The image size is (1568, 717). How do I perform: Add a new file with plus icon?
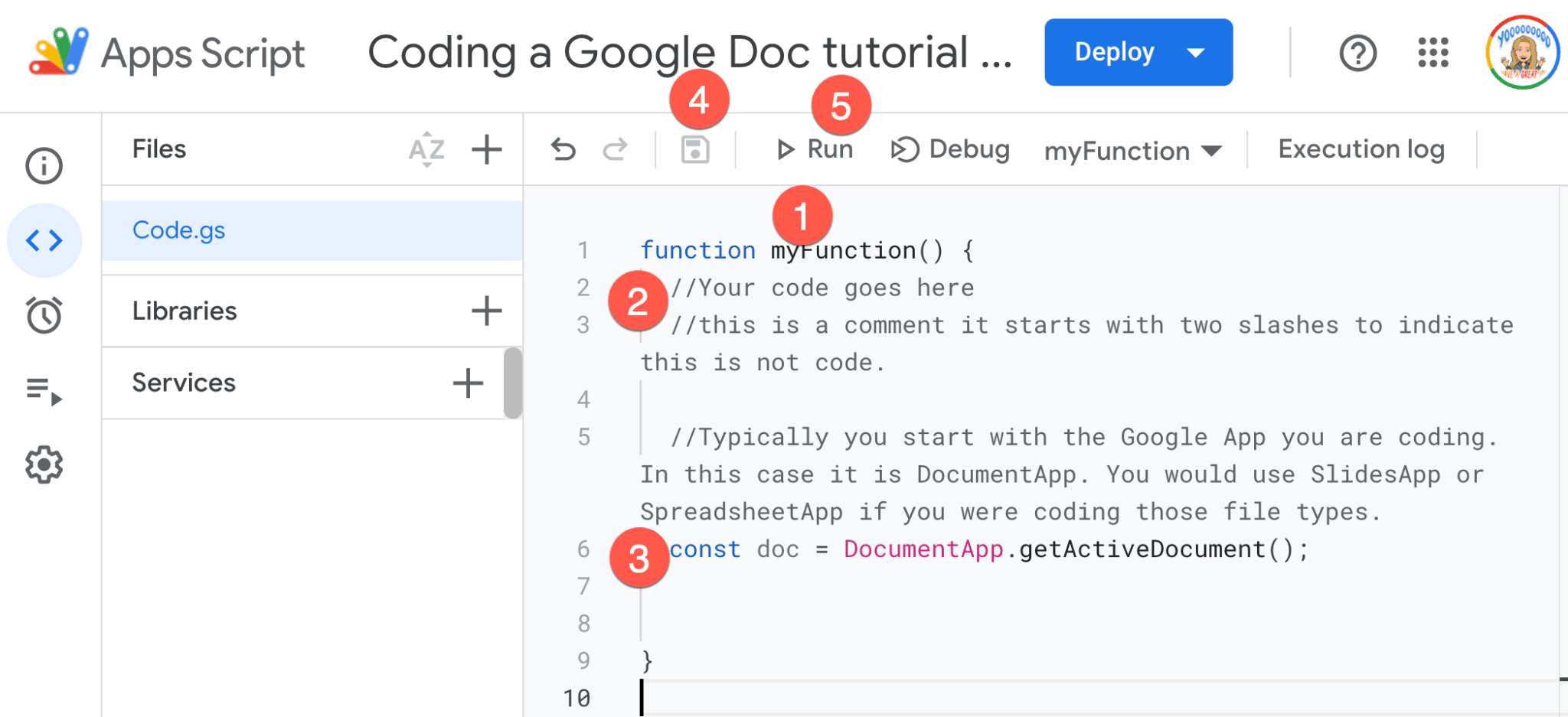(x=486, y=149)
